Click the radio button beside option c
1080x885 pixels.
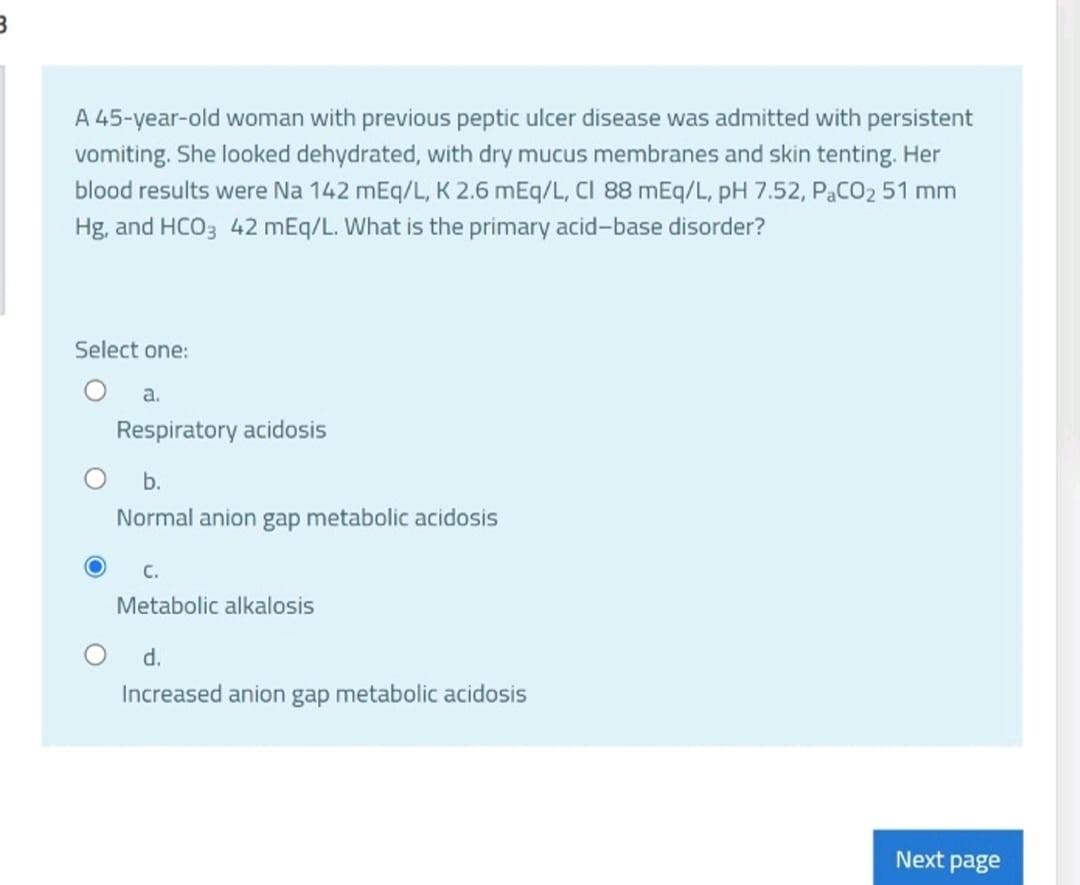point(96,565)
